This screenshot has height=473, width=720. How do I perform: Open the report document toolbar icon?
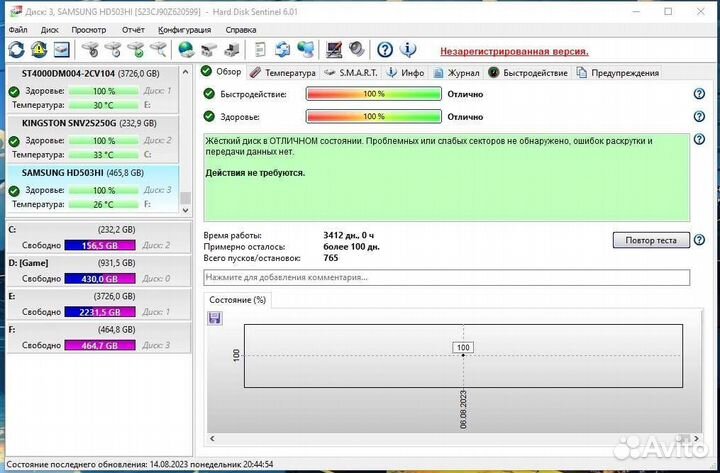[x=260, y=50]
